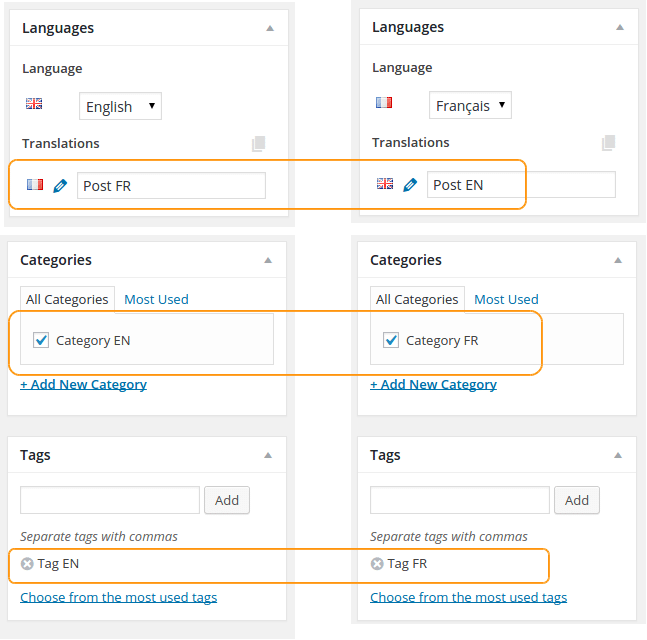Focus the Post FR translation input field
Image resolution: width=647 pixels, height=640 pixels.
(x=171, y=186)
